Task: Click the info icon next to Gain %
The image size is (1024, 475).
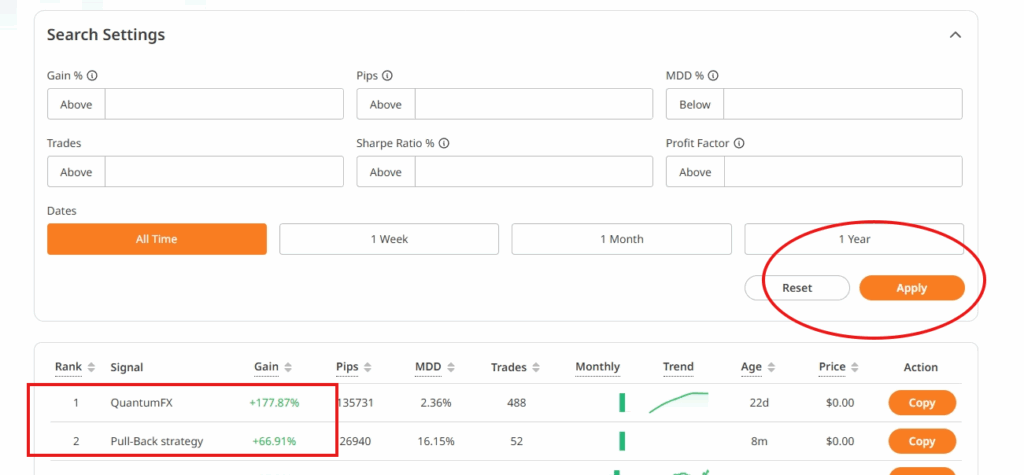Action: [x=93, y=75]
